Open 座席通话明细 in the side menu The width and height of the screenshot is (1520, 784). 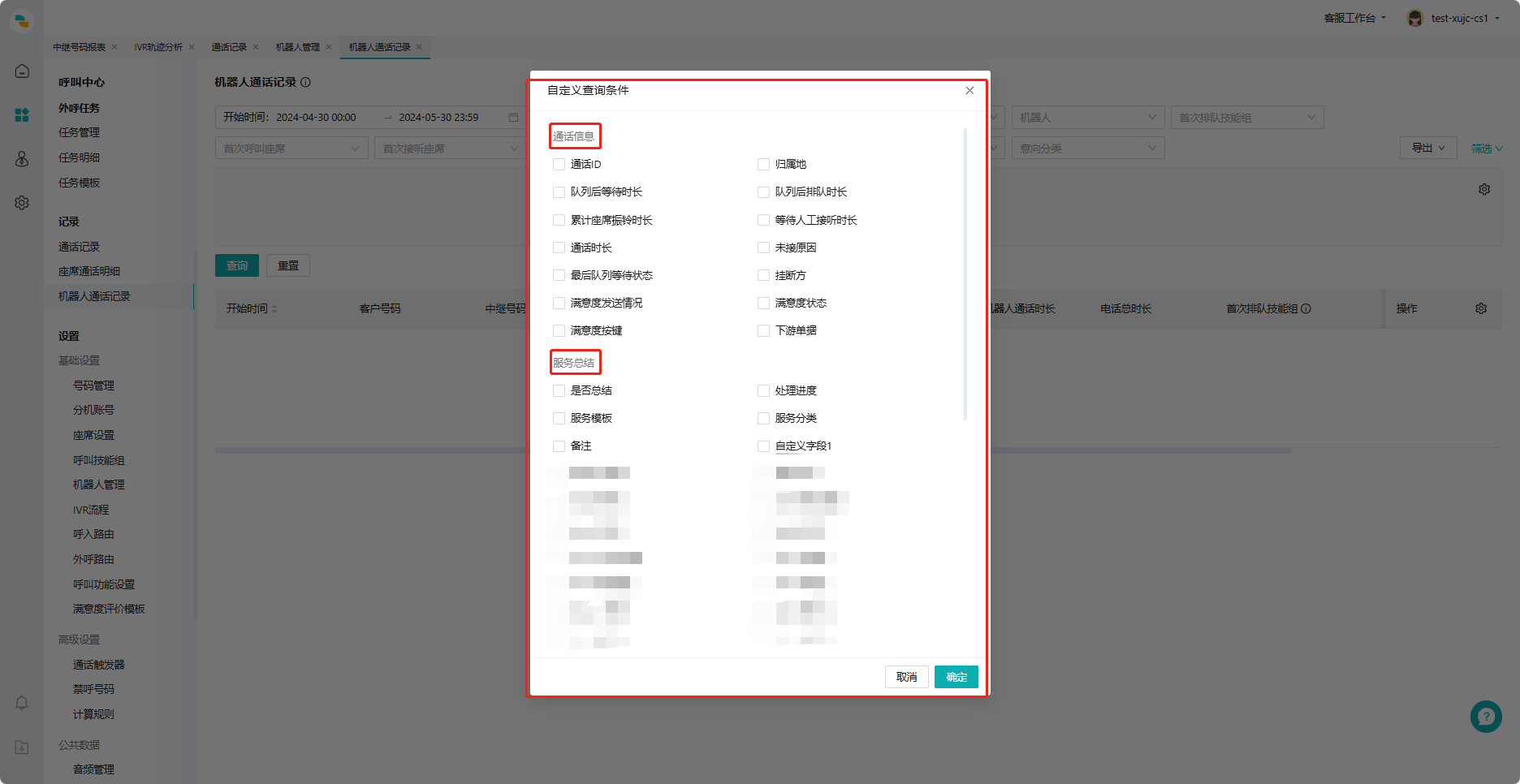point(89,271)
